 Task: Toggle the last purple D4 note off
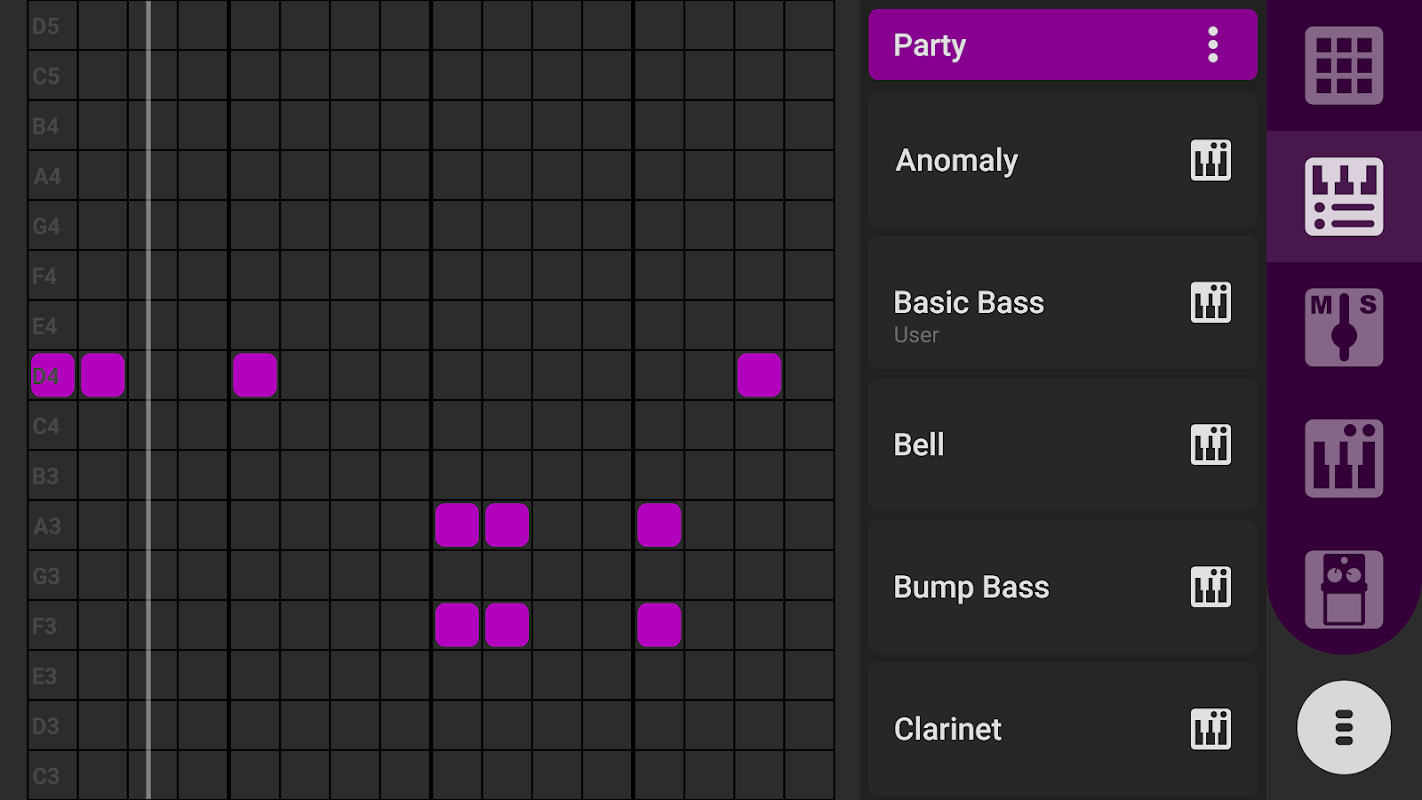759,375
